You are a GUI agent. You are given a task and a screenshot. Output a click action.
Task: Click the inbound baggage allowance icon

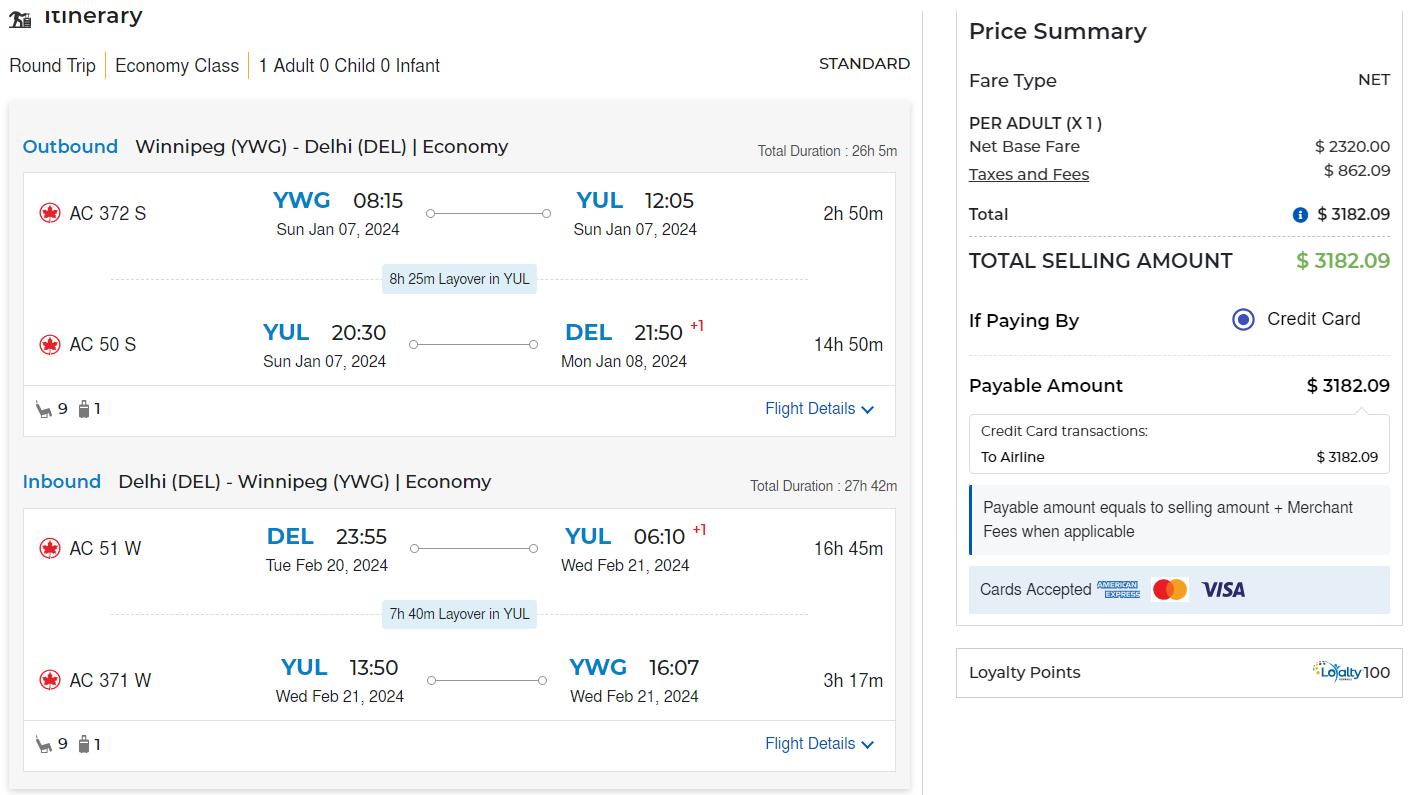(x=84, y=744)
